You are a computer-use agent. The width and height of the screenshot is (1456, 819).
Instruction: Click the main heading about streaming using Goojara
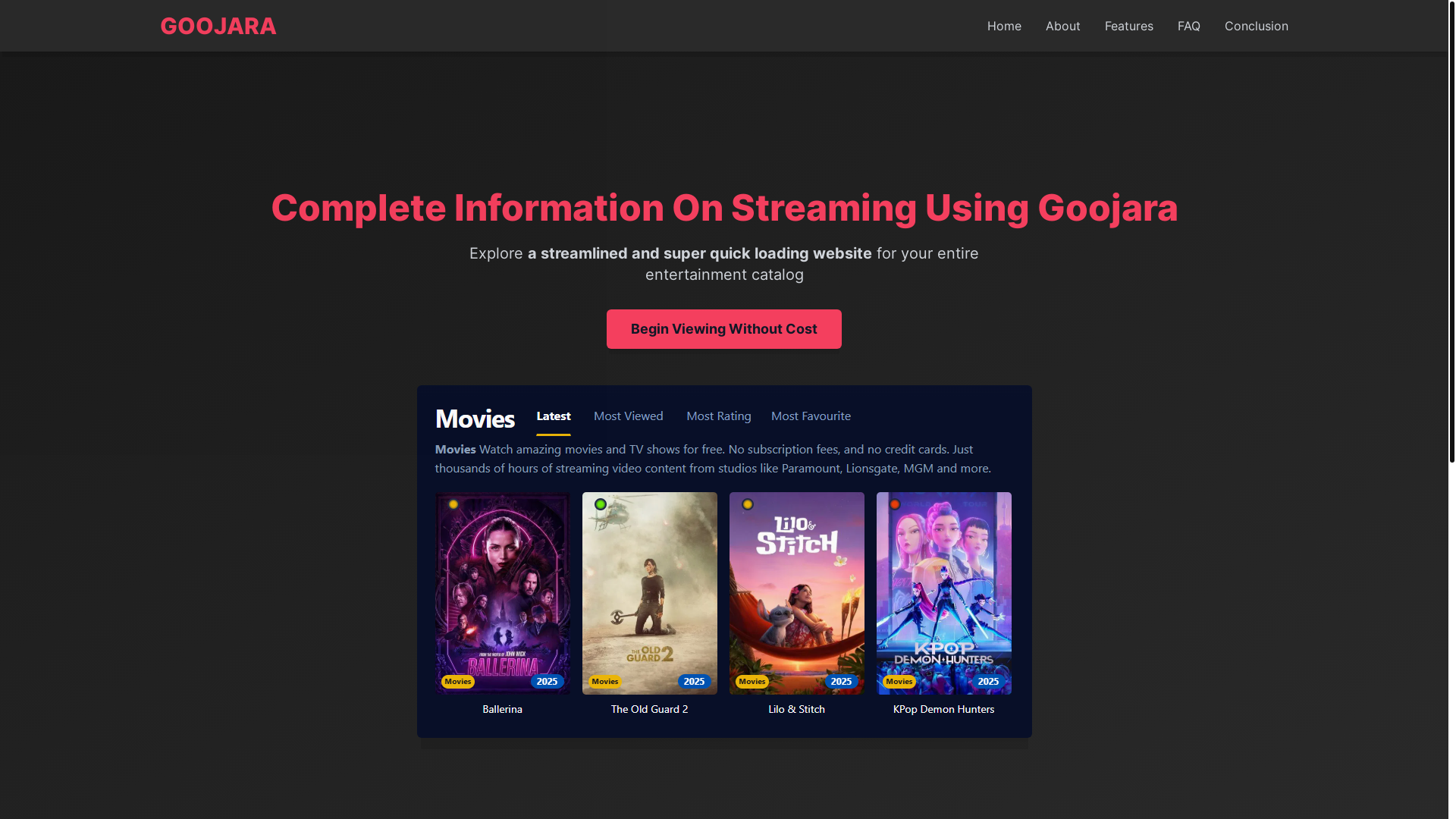point(724,208)
